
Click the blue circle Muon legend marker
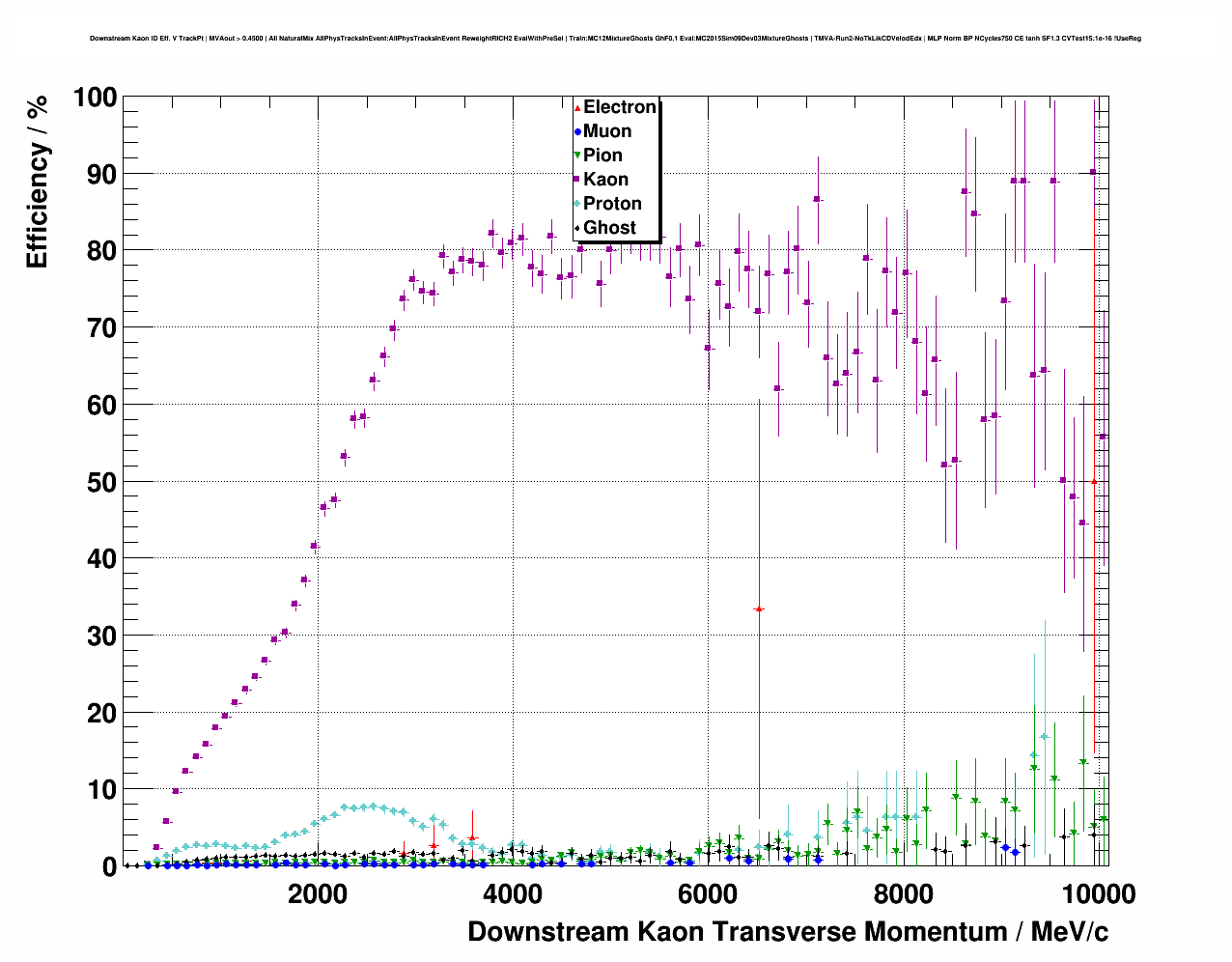pyautogui.click(x=577, y=131)
